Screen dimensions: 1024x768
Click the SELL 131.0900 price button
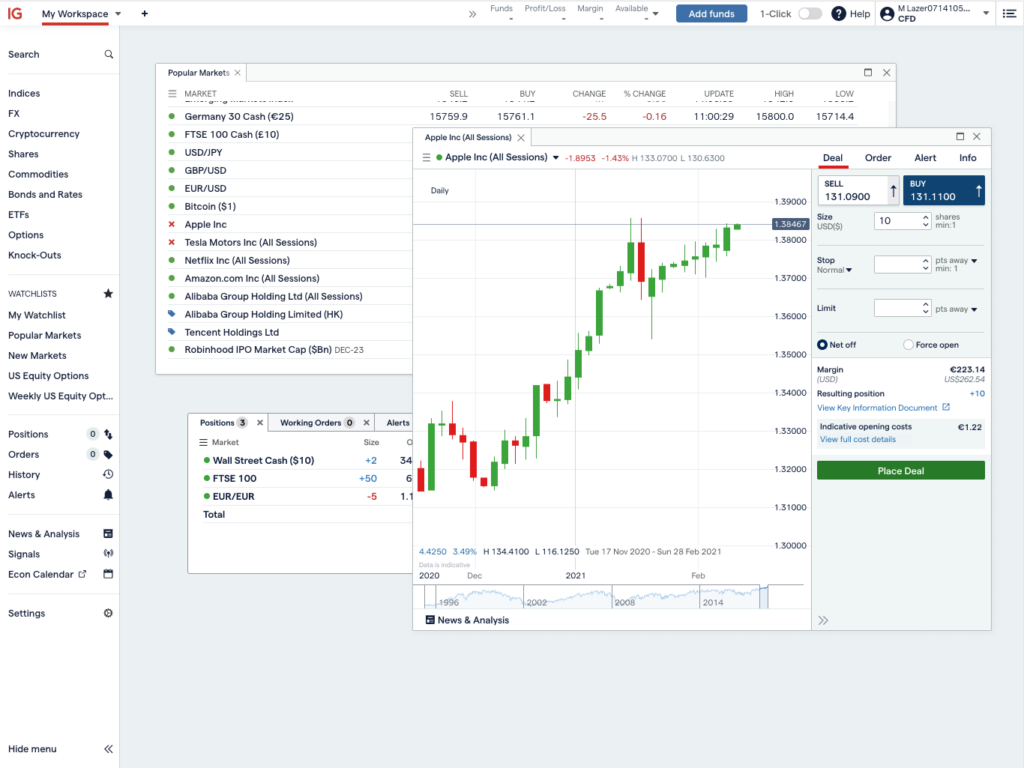[x=859, y=191]
